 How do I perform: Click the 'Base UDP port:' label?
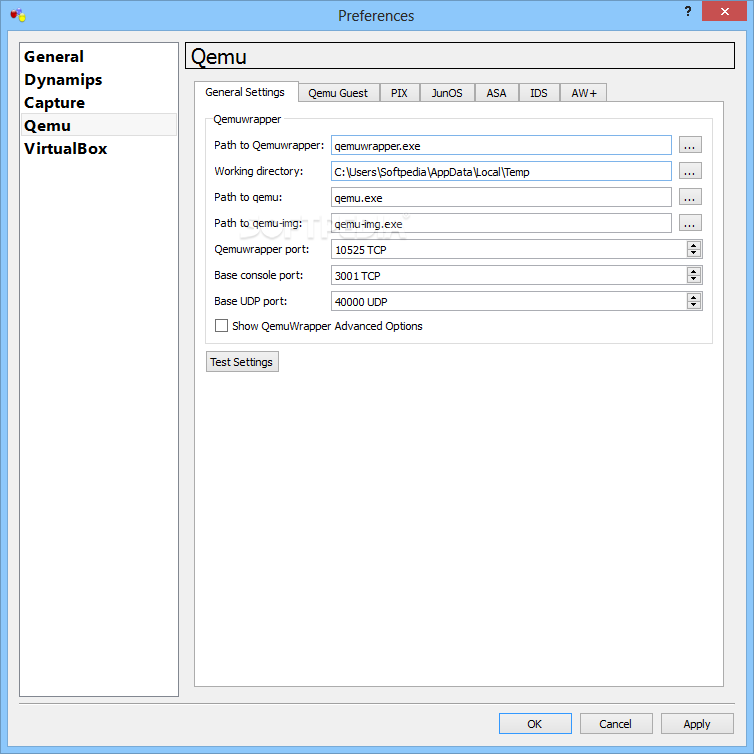[x=251, y=301]
